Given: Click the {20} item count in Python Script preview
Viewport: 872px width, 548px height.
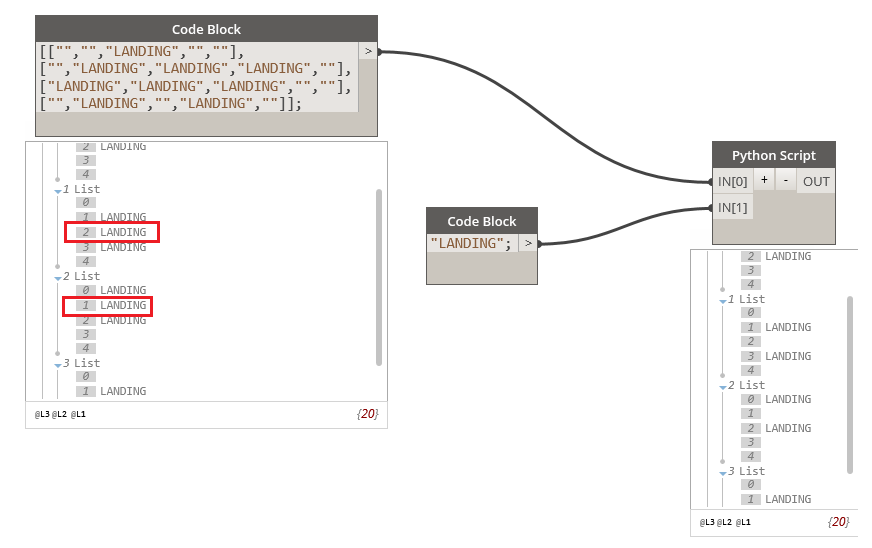Looking at the screenshot, I should click(839, 521).
